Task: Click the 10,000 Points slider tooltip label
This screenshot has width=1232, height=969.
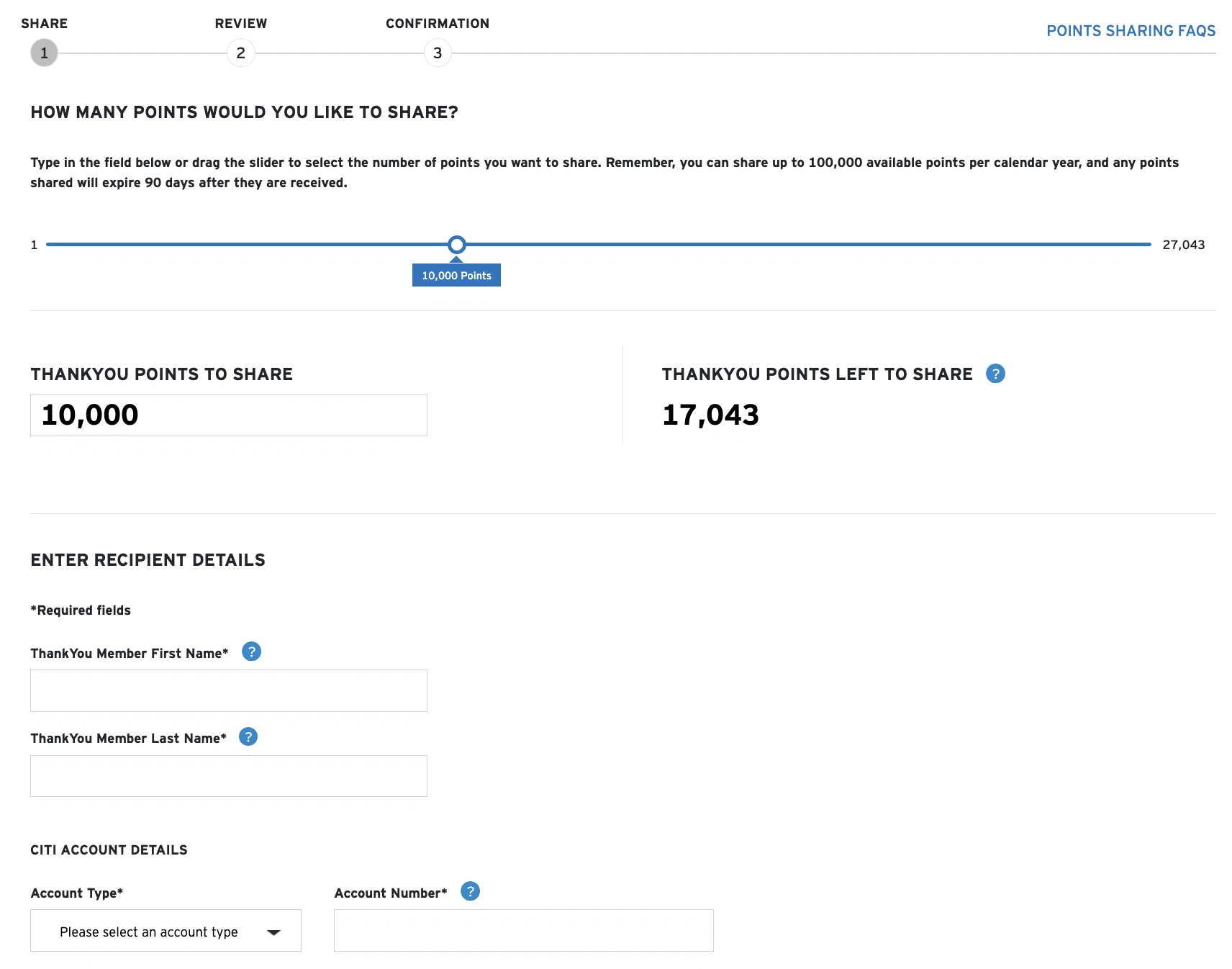Action: [456, 275]
